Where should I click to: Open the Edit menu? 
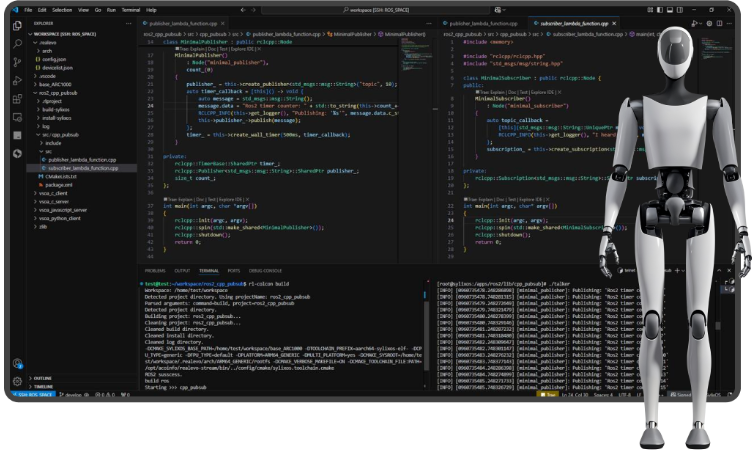tap(42, 10)
